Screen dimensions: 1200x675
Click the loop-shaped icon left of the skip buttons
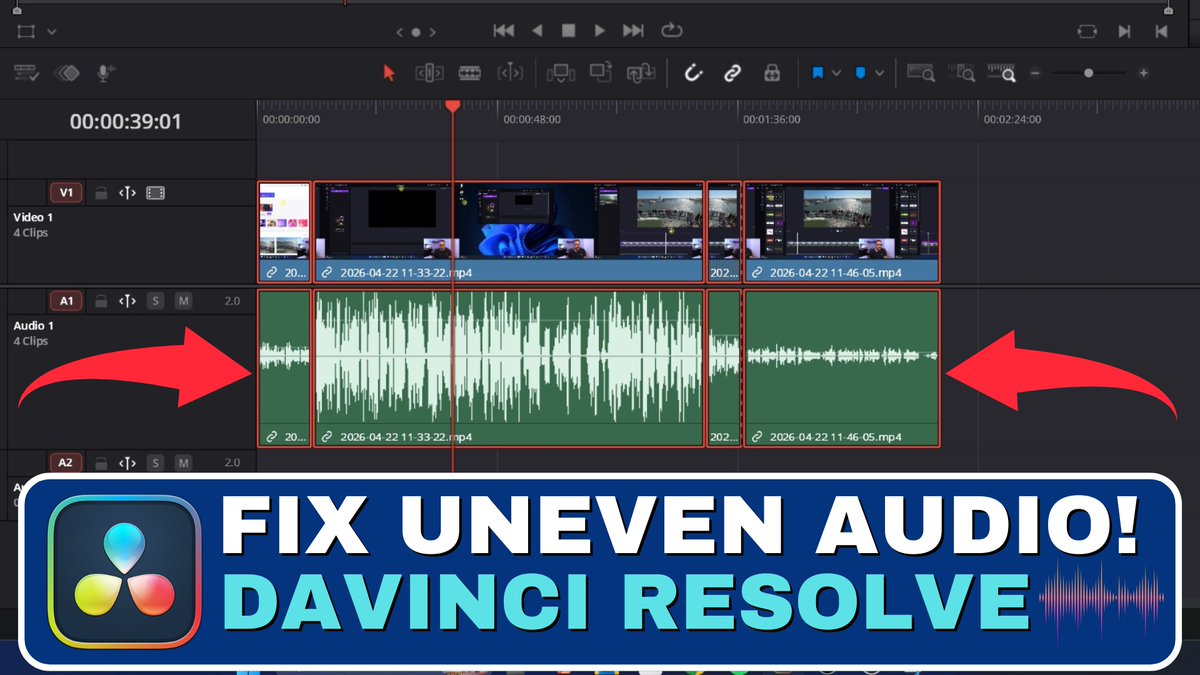click(1086, 31)
